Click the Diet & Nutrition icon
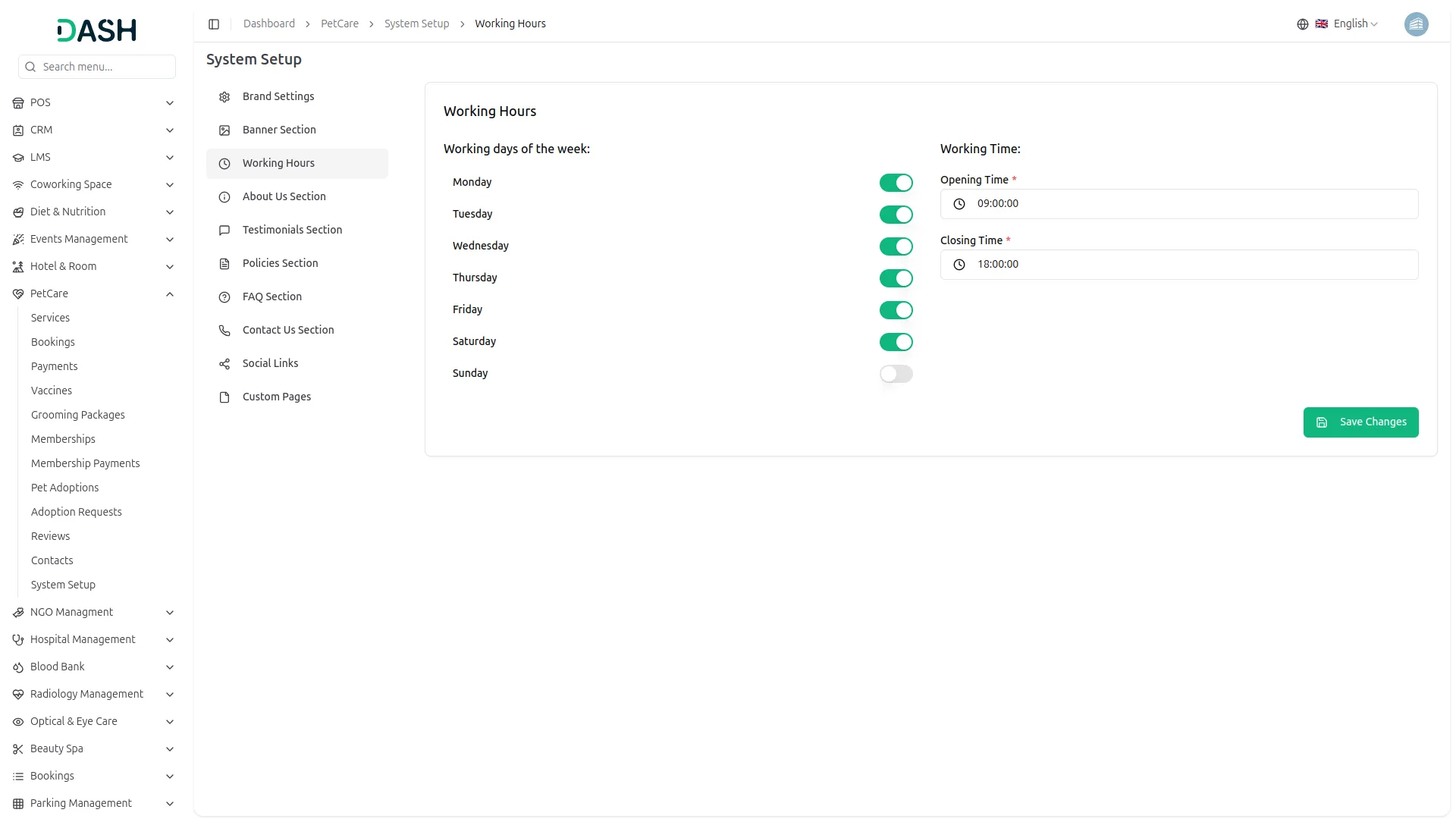 coord(18,212)
